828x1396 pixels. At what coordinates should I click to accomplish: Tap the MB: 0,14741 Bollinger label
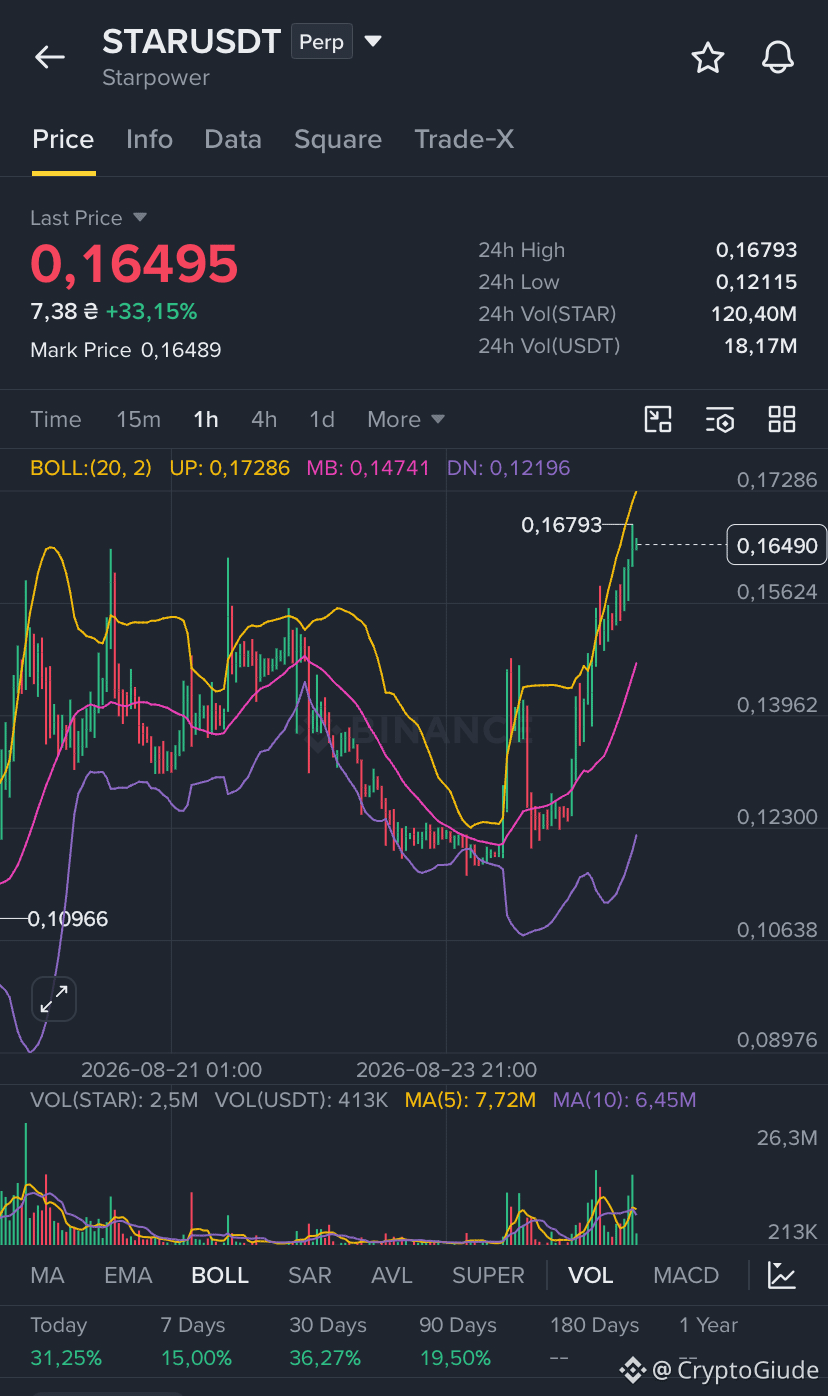(368, 468)
